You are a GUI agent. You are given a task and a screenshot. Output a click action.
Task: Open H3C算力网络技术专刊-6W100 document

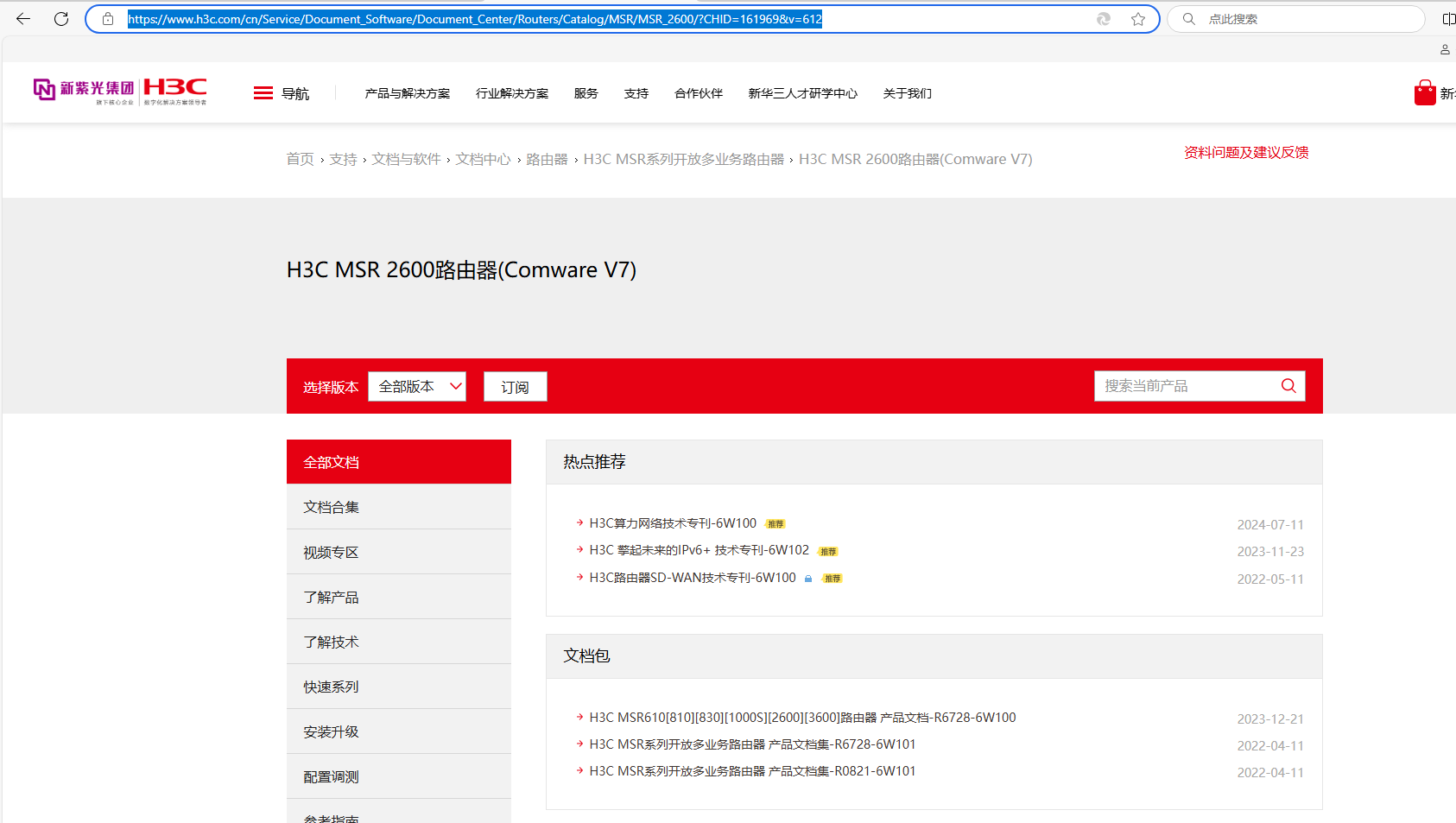coord(673,523)
